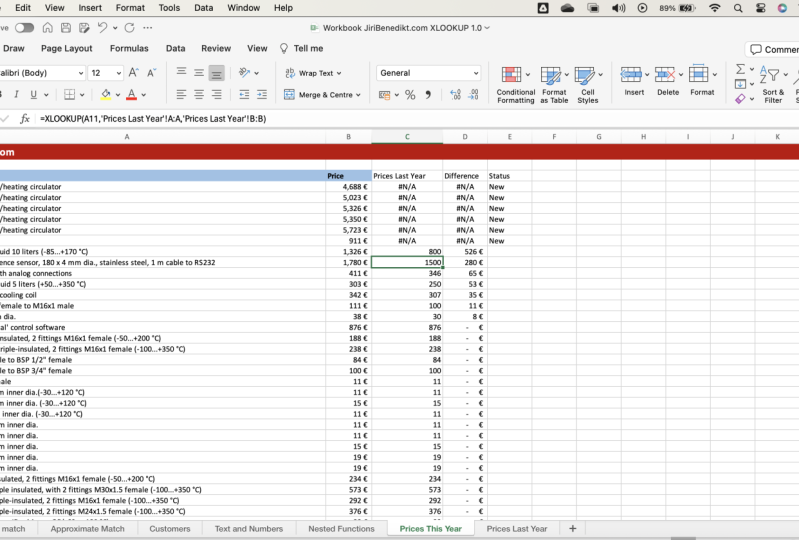The height and width of the screenshot is (540, 799).
Task: Decrease font size with small A icon
Action: pos(151,73)
